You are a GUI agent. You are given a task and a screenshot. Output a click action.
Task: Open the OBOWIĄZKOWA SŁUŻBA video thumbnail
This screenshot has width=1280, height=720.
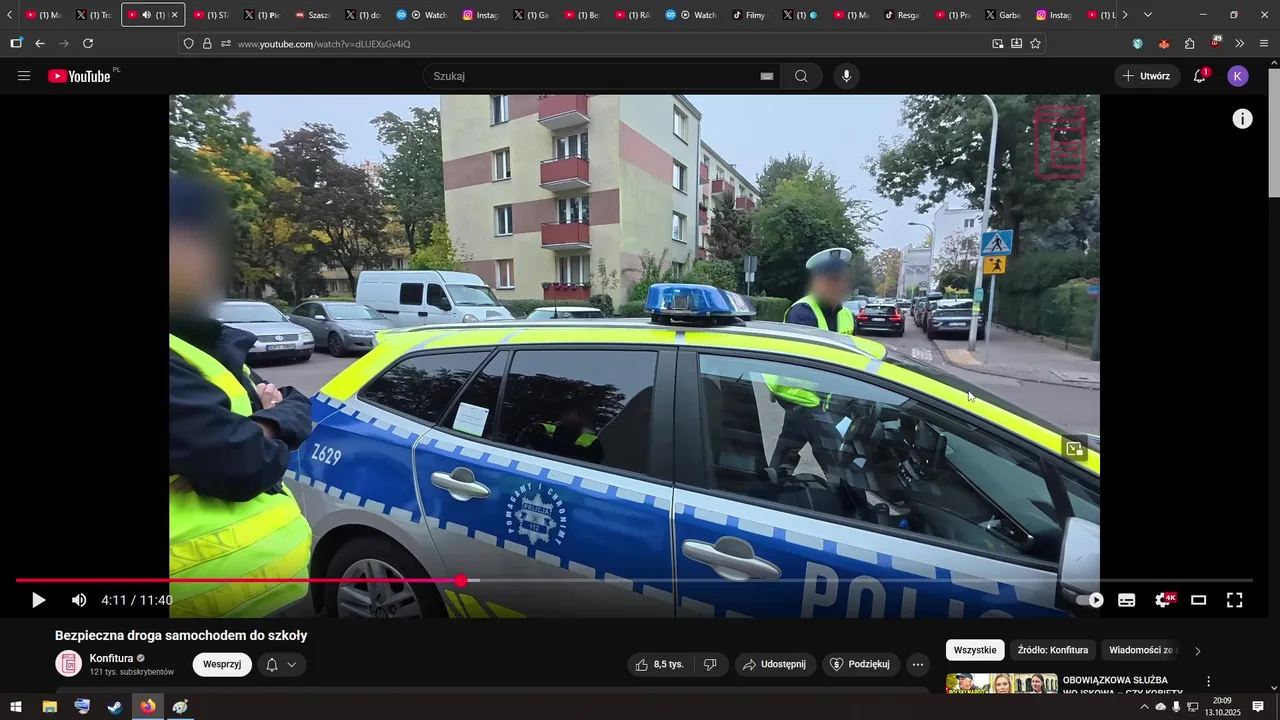tap(1002, 684)
